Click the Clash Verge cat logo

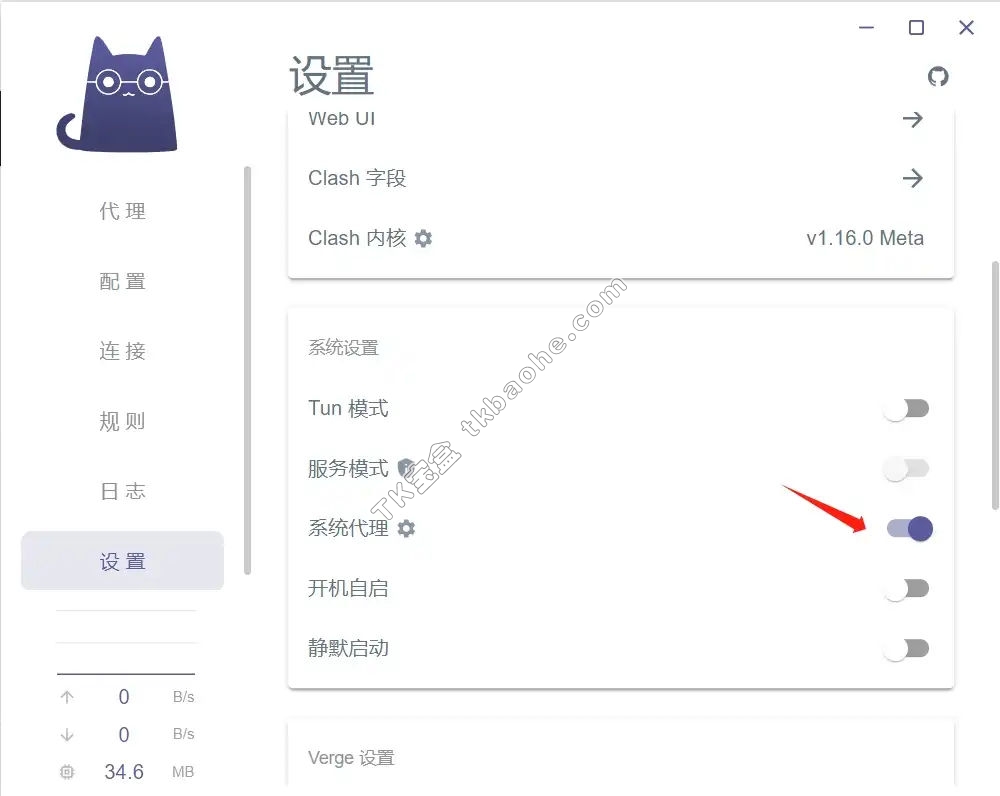pyautogui.click(x=117, y=94)
